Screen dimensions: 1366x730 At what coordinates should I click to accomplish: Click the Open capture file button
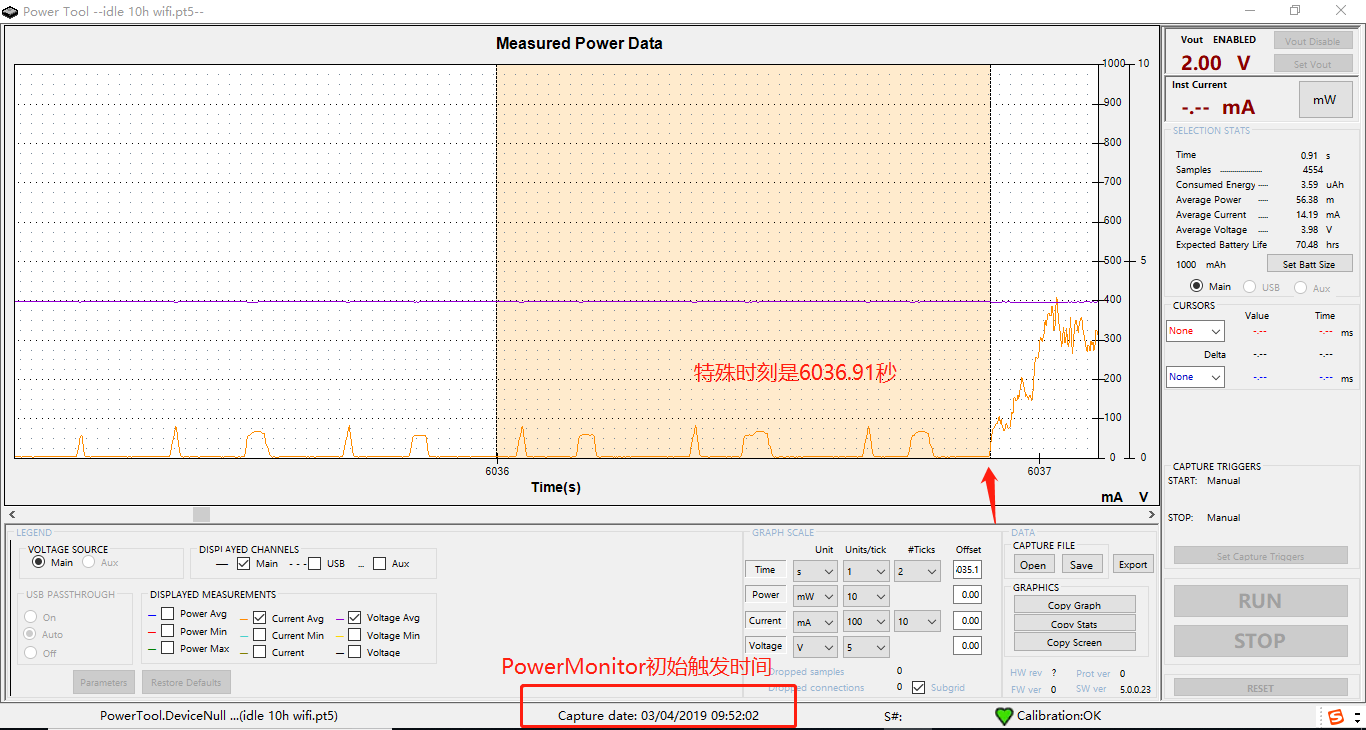[x=1033, y=565]
